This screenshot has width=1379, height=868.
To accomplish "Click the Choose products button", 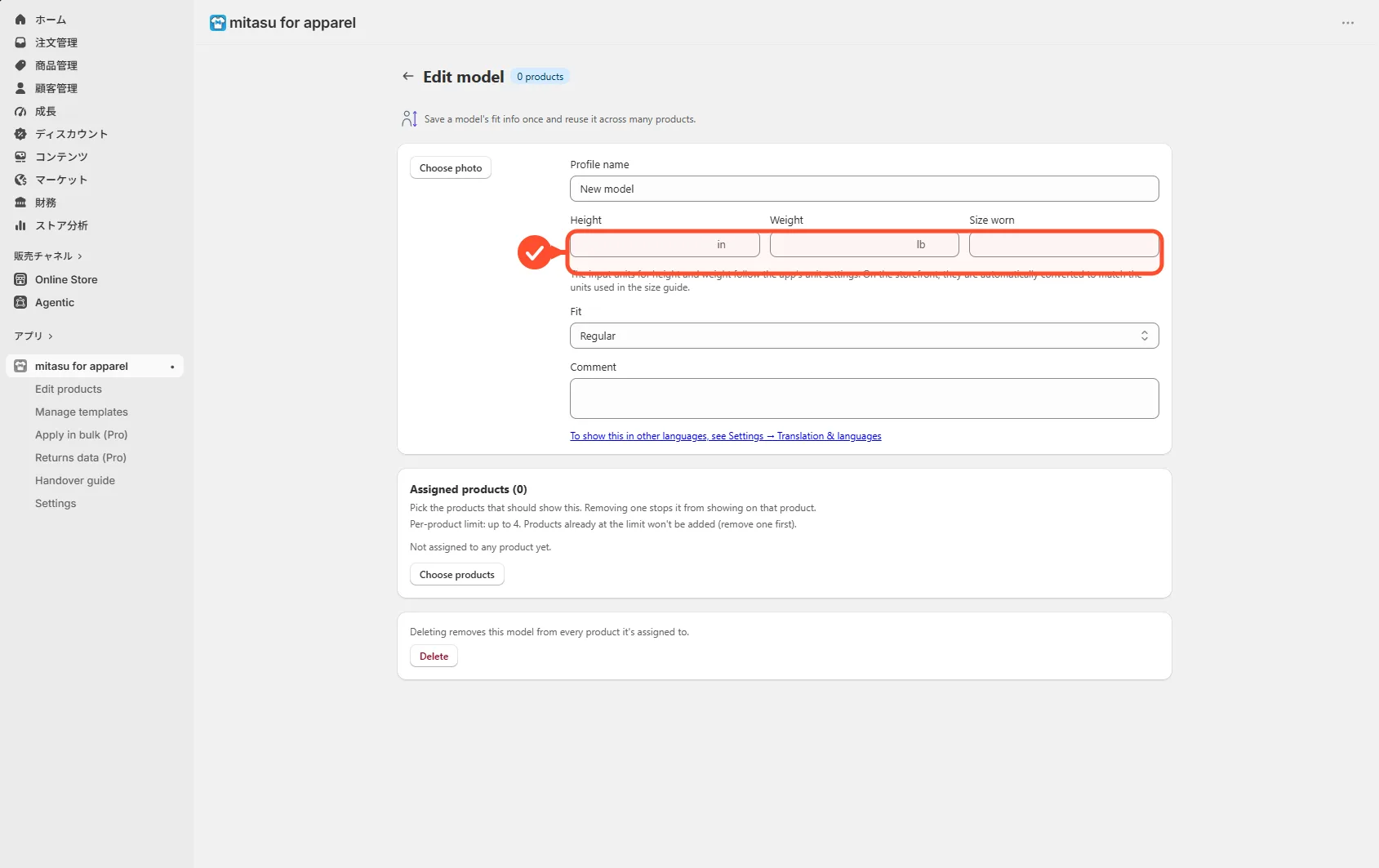I will point(457,574).
